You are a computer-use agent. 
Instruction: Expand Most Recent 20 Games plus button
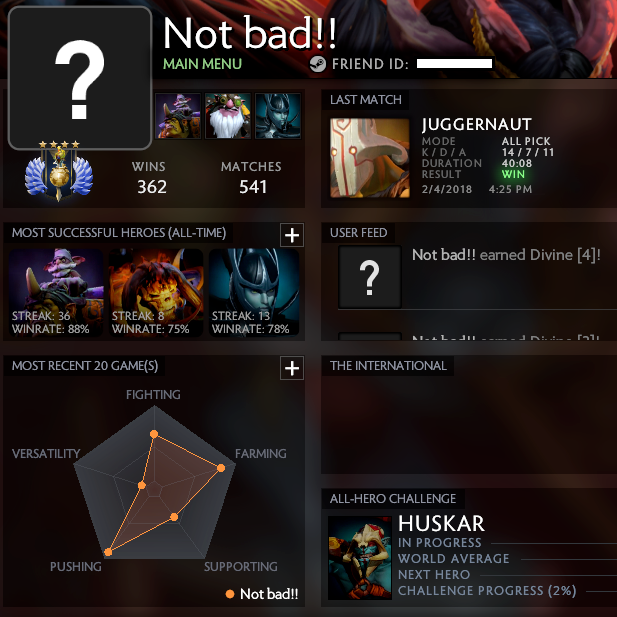pos(292,368)
